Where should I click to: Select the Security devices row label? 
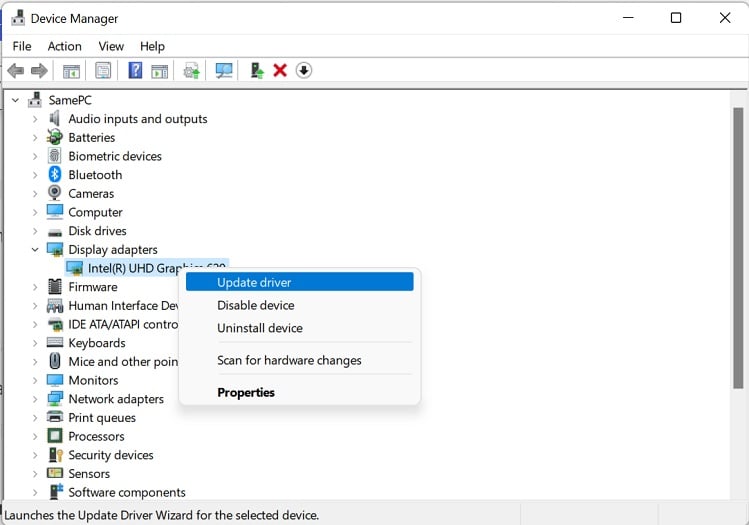pyautogui.click(x=111, y=455)
